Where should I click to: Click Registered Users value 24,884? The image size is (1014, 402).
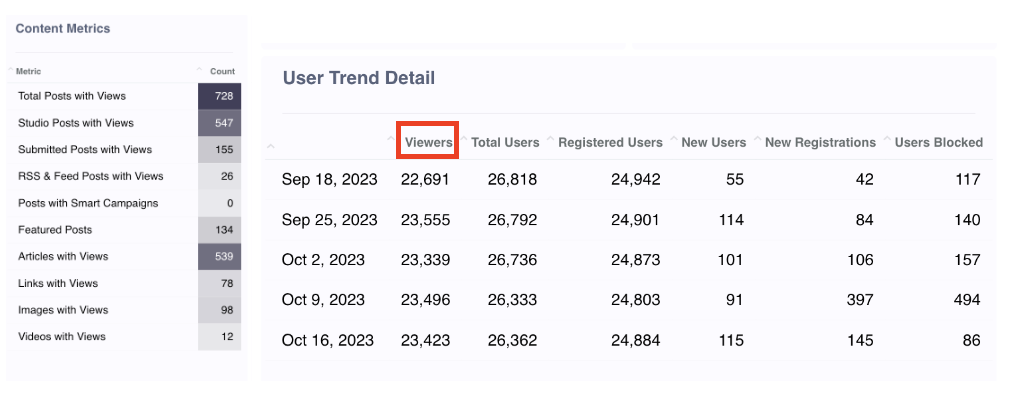point(636,340)
